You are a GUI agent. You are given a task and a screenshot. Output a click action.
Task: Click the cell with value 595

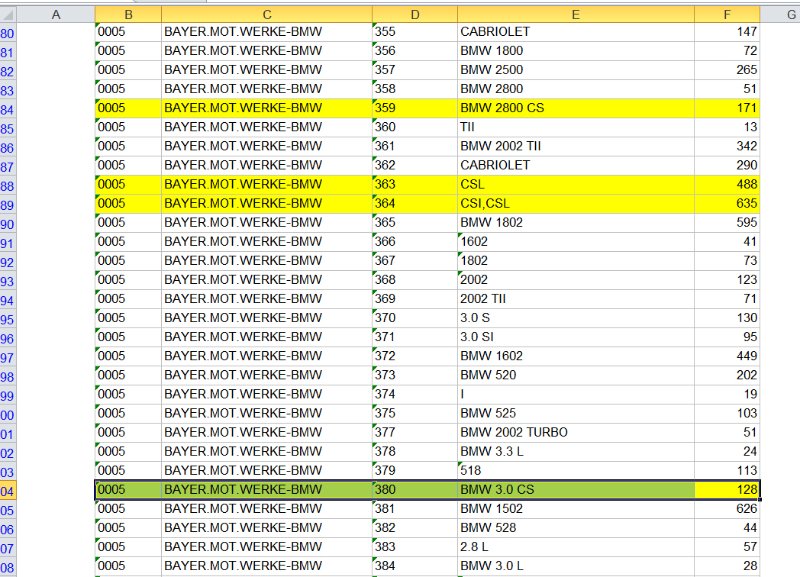[x=727, y=222]
